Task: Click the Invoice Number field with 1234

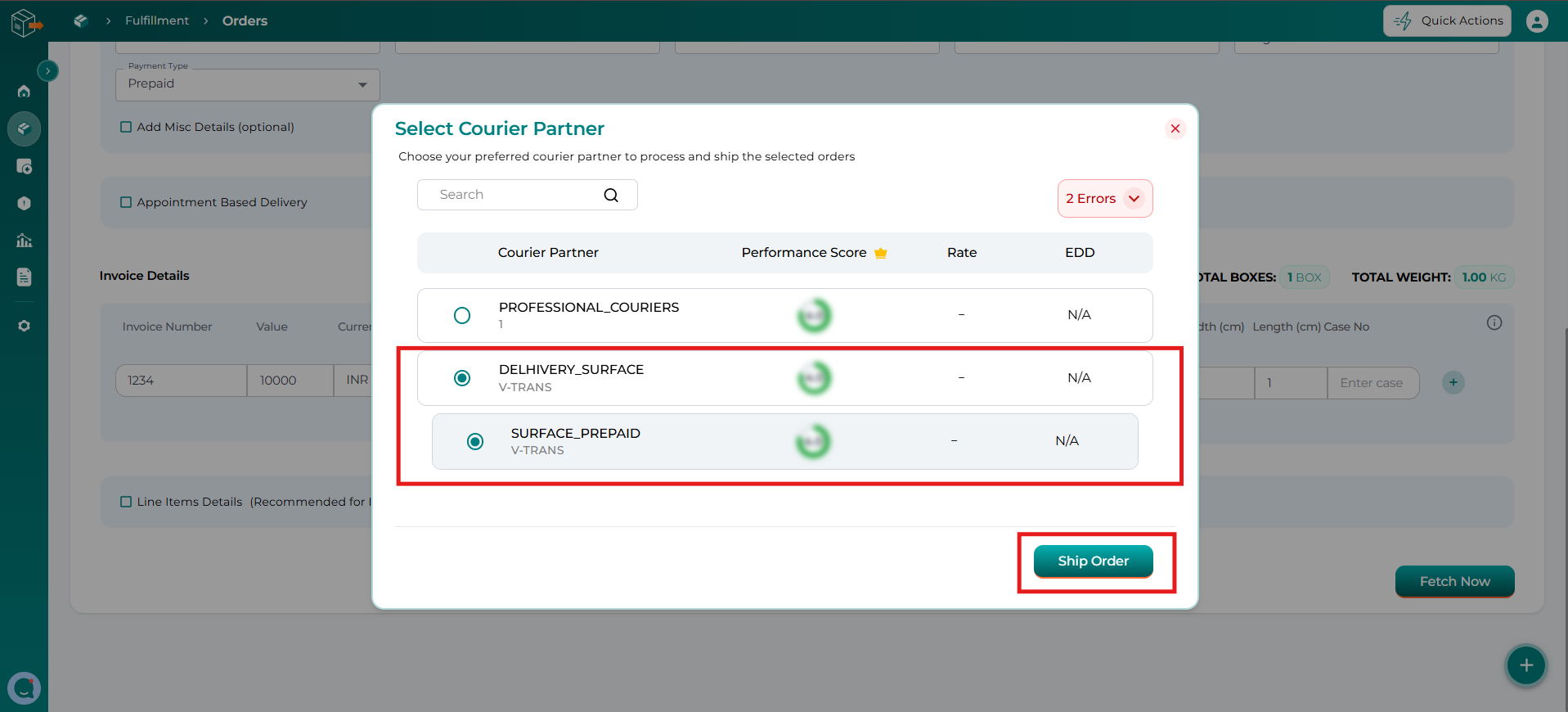Action: point(181,381)
